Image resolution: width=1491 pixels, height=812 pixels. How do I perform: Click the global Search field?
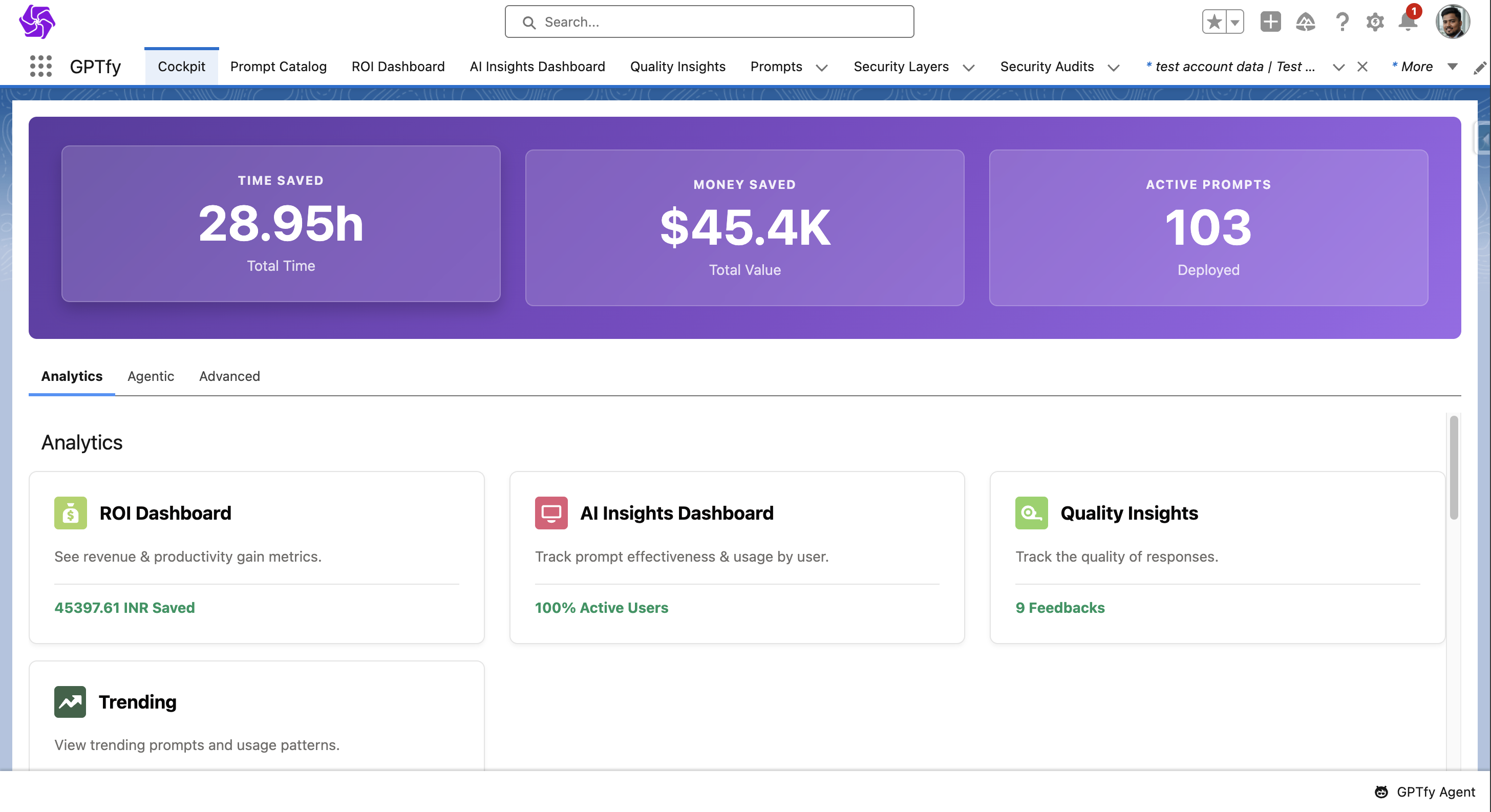coord(709,22)
